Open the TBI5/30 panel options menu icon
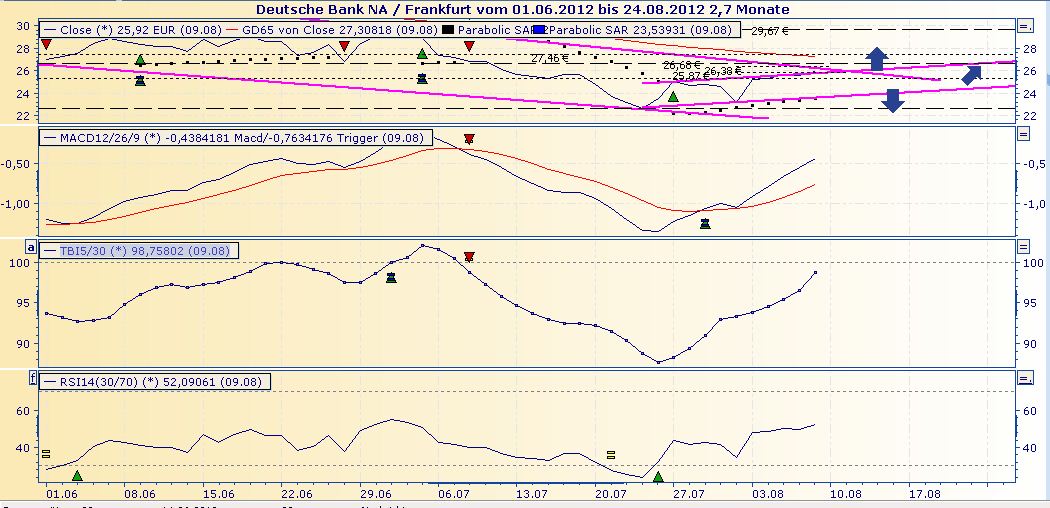 1023,247
